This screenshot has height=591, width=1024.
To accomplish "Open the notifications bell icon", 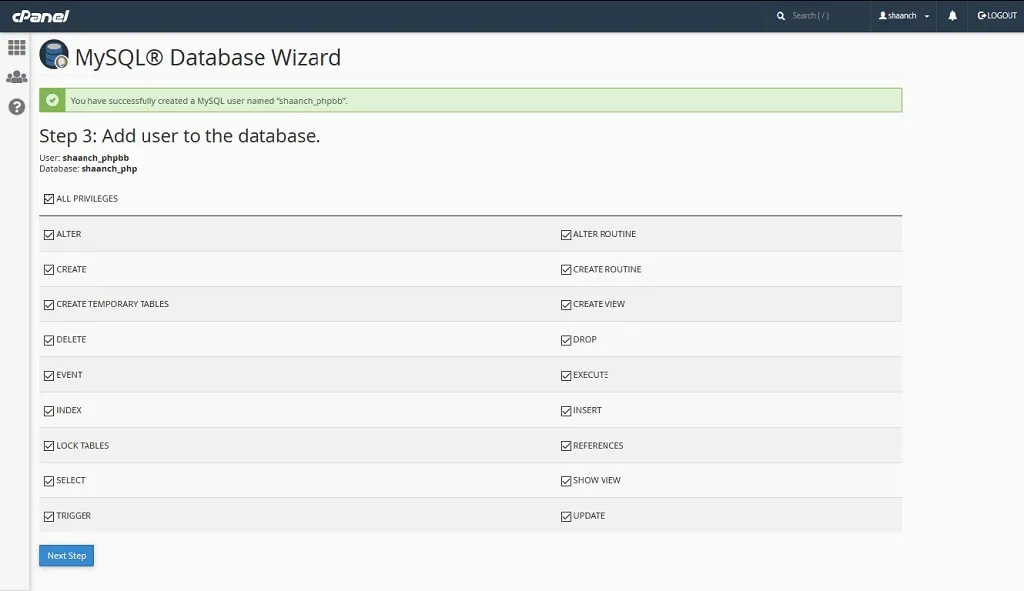I will coord(952,16).
